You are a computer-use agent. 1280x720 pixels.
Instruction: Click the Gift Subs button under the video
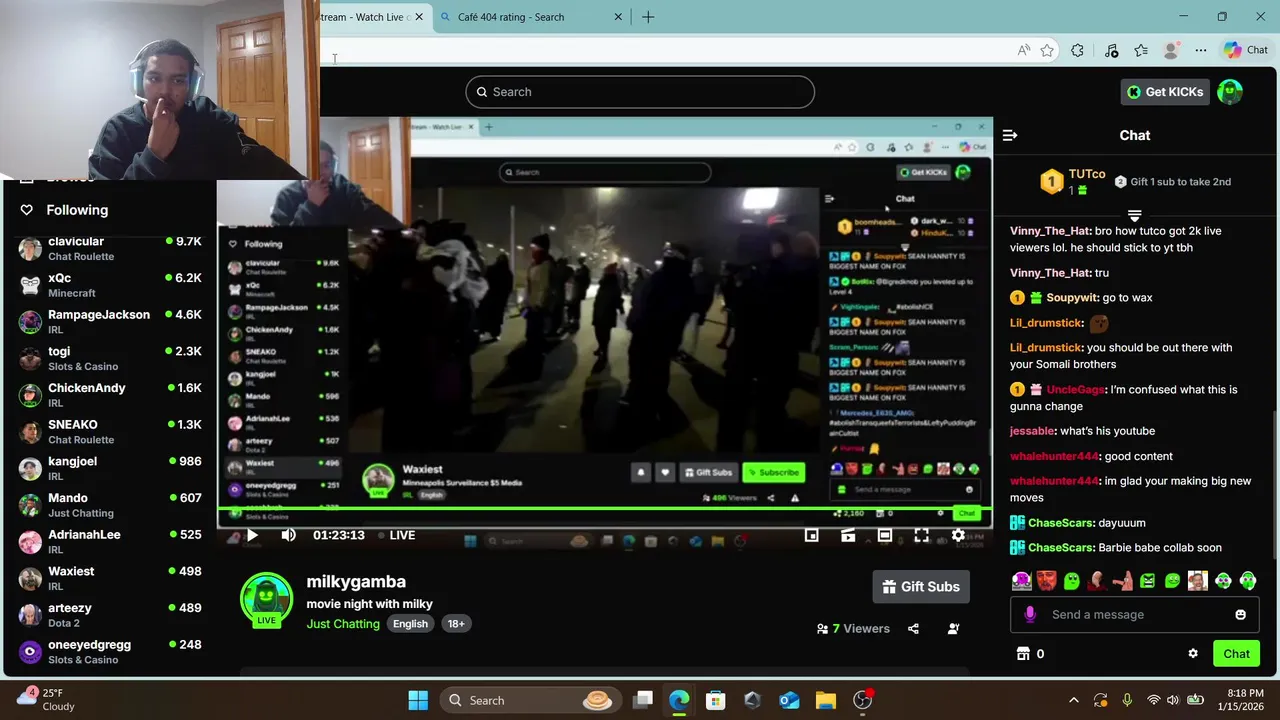[921, 587]
